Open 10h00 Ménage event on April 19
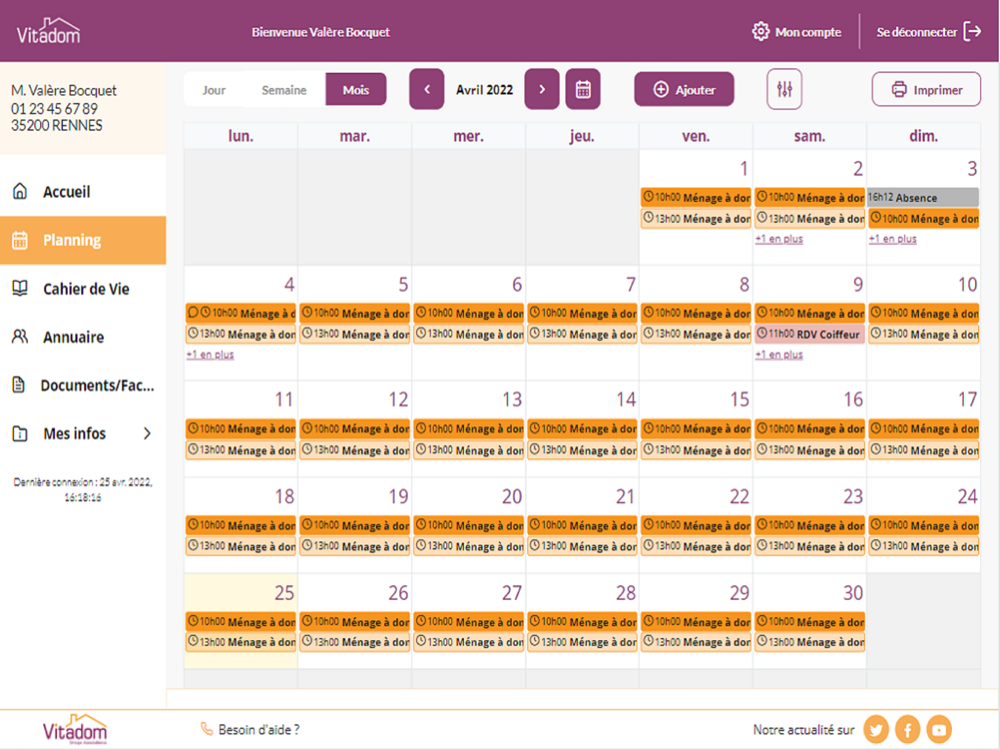Image resolution: width=1000 pixels, height=750 pixels. point(355,525)
